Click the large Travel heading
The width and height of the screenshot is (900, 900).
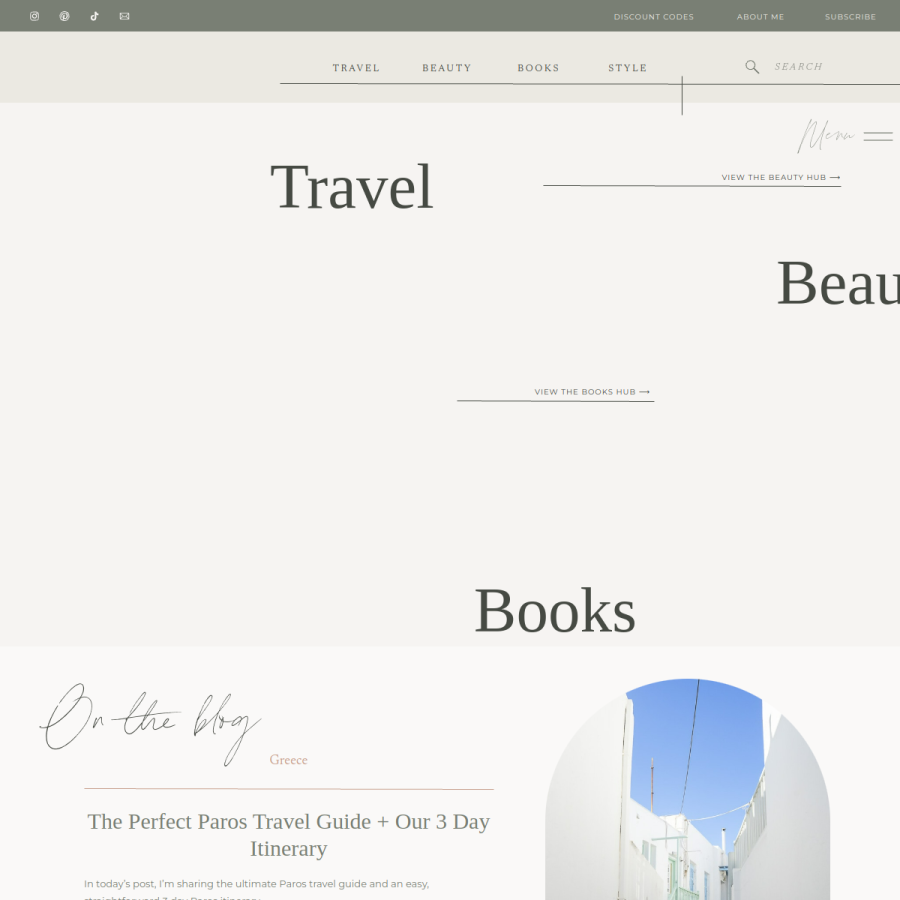click(352, 187)
